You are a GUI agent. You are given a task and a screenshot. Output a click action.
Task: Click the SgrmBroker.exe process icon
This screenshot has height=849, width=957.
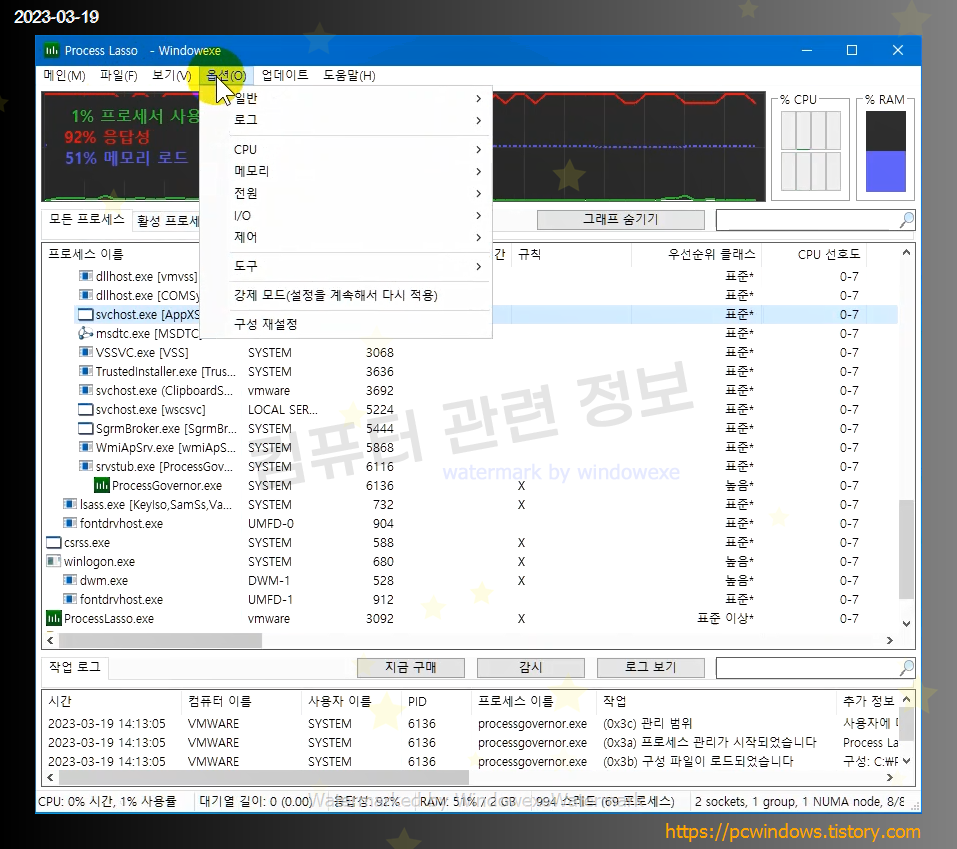coord(86,428)
